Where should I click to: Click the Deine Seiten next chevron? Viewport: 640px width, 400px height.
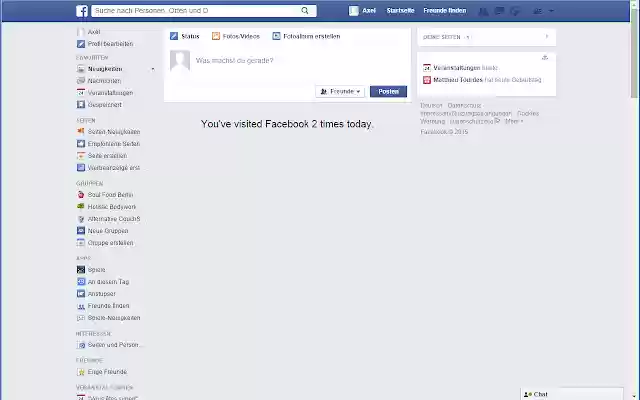click(x=547, y=36)
